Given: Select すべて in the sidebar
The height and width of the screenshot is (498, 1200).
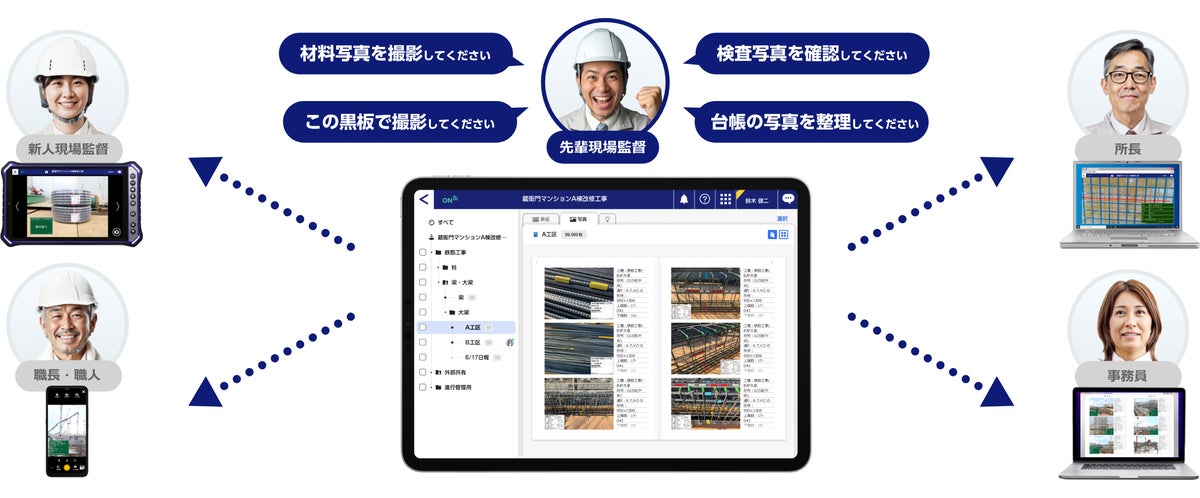Looking at the screenshot, I should [x=447, y=222].
